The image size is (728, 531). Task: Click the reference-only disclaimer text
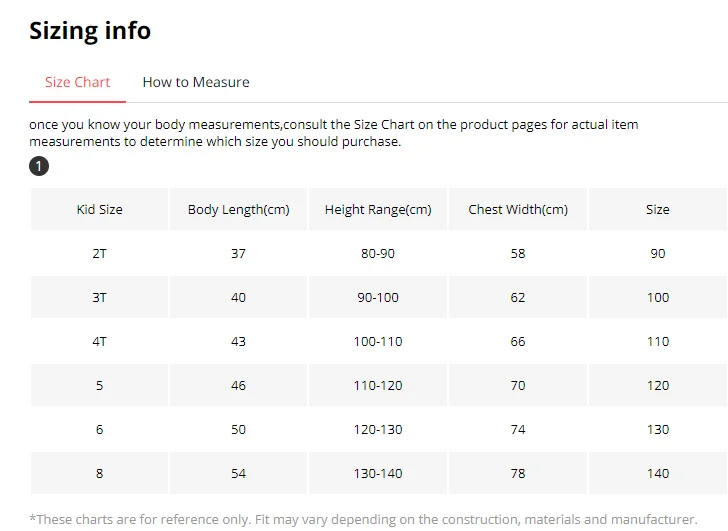pyautogui.click(x=363, y=519)
